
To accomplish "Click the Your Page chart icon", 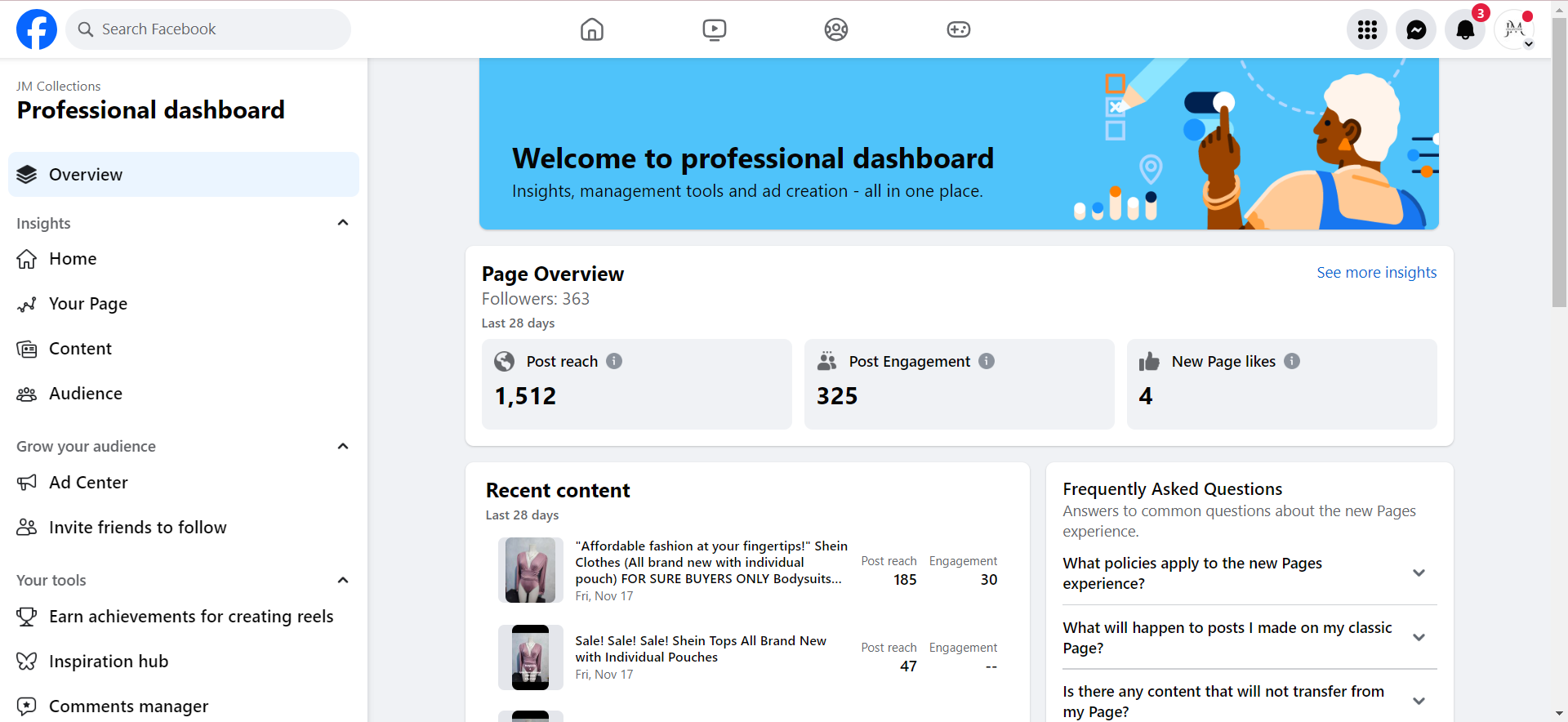I will [27, 304].
